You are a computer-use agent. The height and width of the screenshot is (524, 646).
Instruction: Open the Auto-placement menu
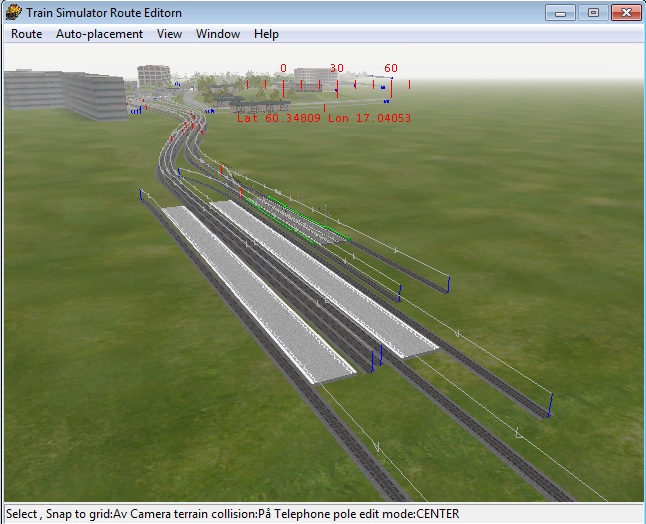(x=99, y=34)
